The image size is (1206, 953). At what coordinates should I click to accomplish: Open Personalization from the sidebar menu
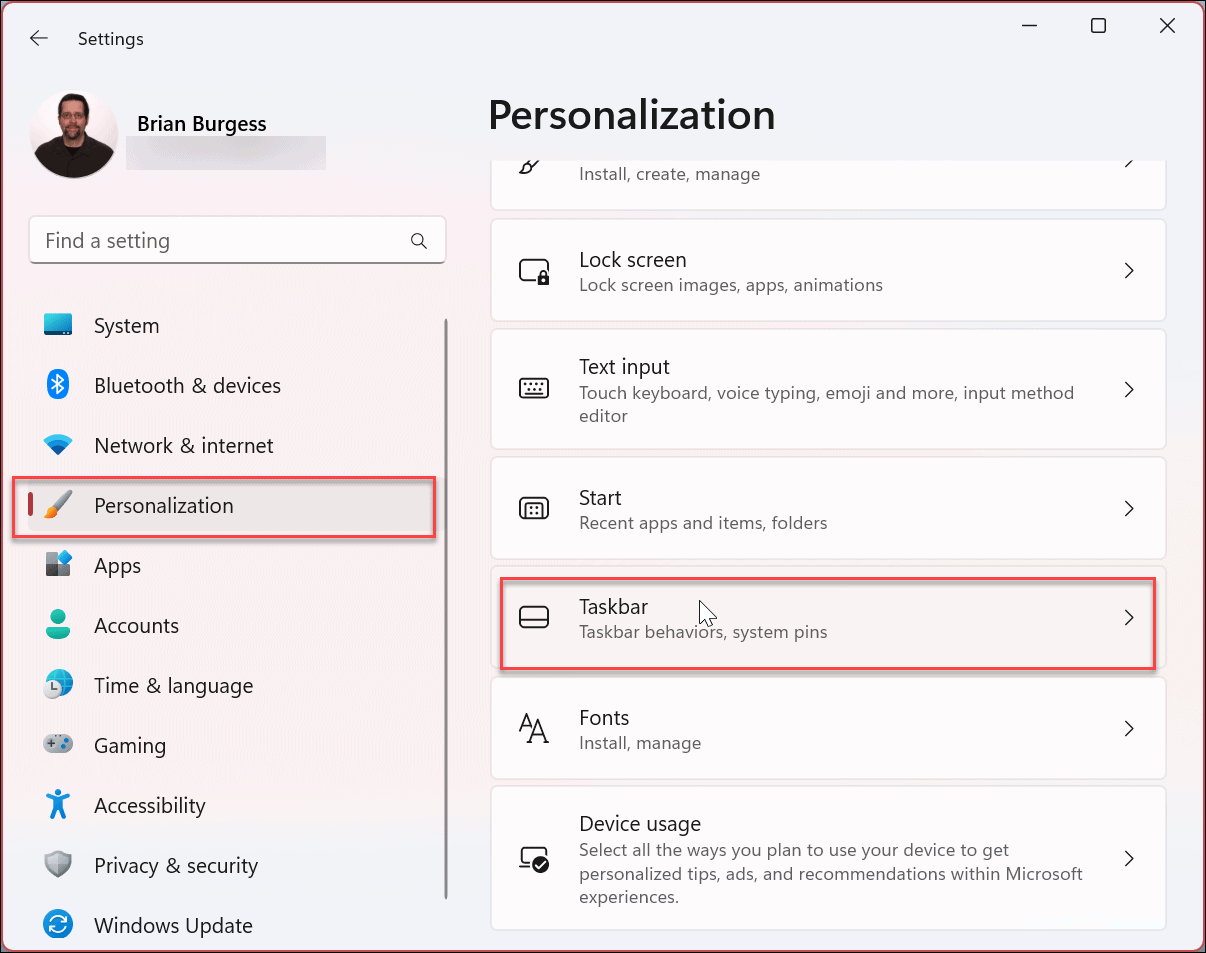(163, 506)
